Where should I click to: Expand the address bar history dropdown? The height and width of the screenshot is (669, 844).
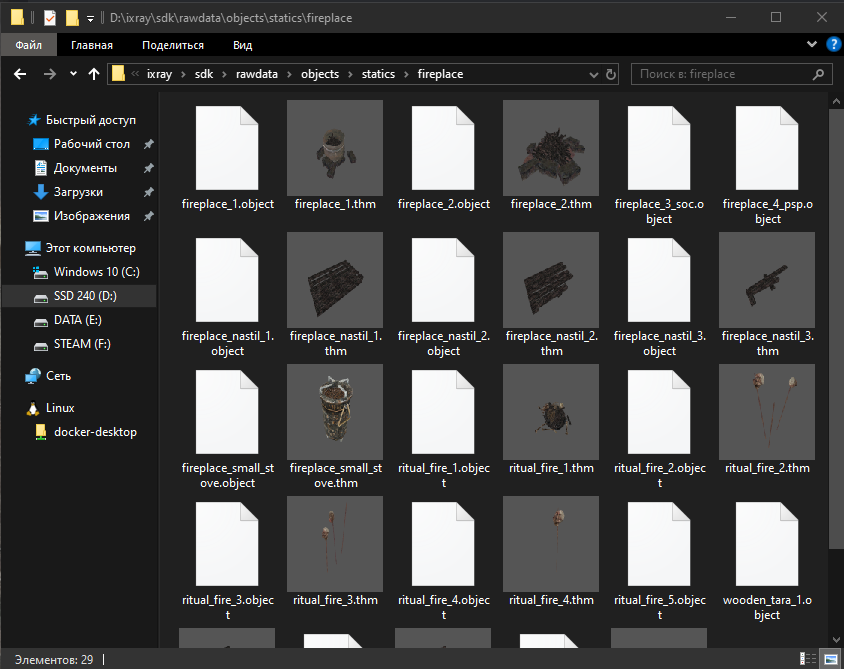tap(593, 74)
